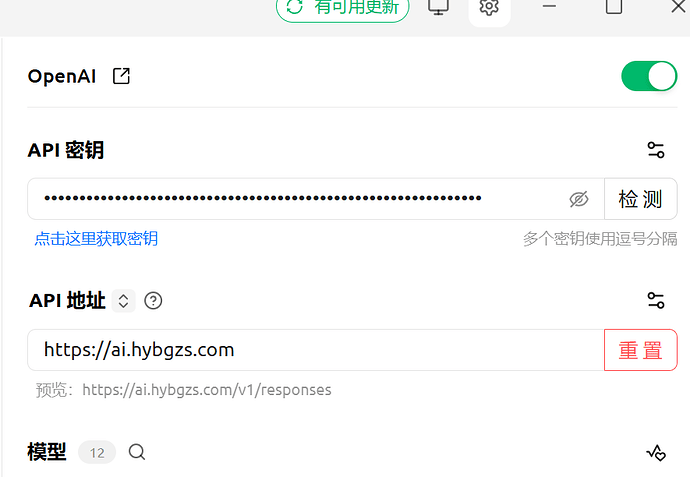Open OpenAI external link icon
Viewport: 690px width, 477px height.
click(121, 76)
